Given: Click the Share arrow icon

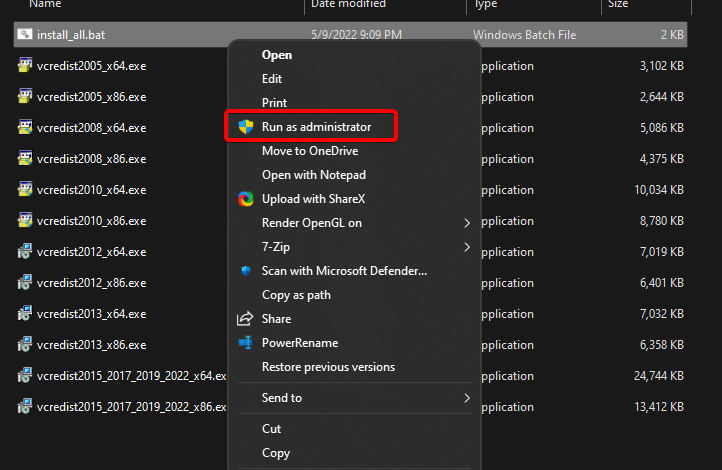Looking at the screenshot, I should point(245,319).
